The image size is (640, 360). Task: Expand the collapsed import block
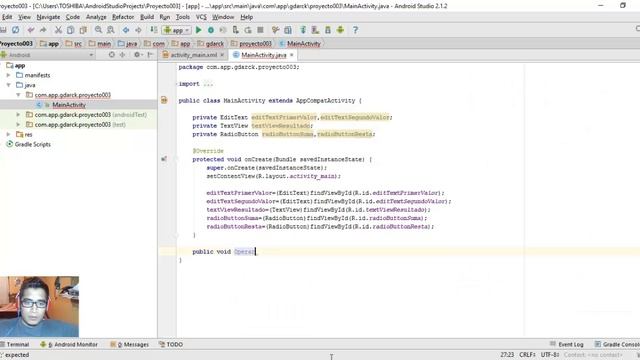coord(208,84)
